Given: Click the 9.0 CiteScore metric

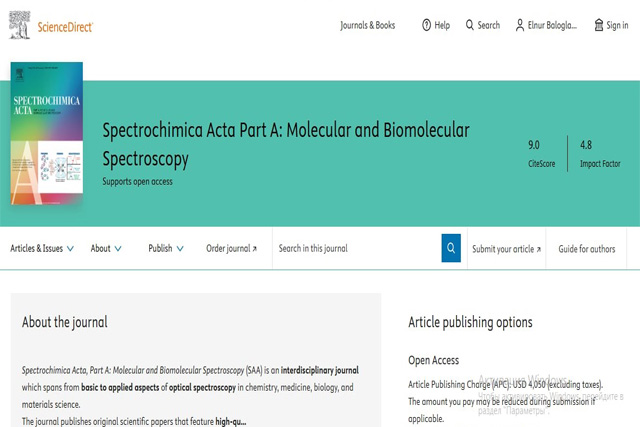Looking at the screenshot, I should coord(542,154).
